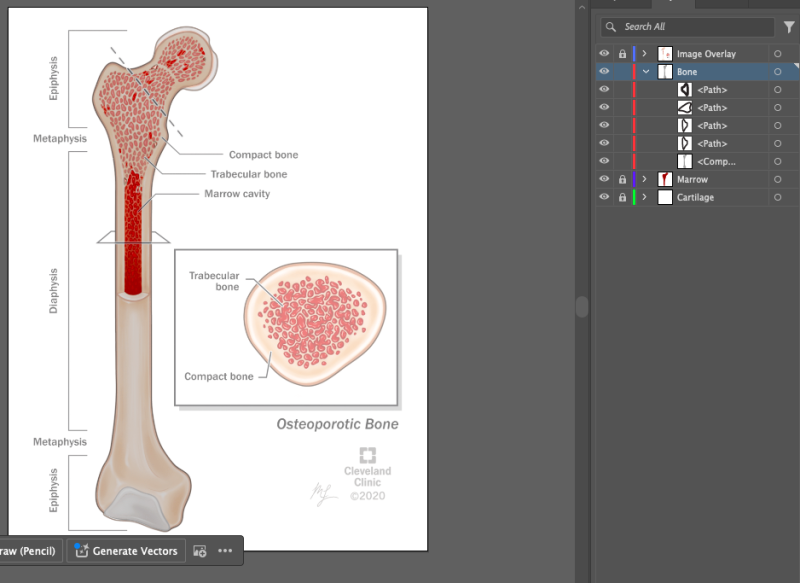Click the vertical scrollbar beside the canvas
Viewport: 800px width, 583px height.
tap(582, 306)
